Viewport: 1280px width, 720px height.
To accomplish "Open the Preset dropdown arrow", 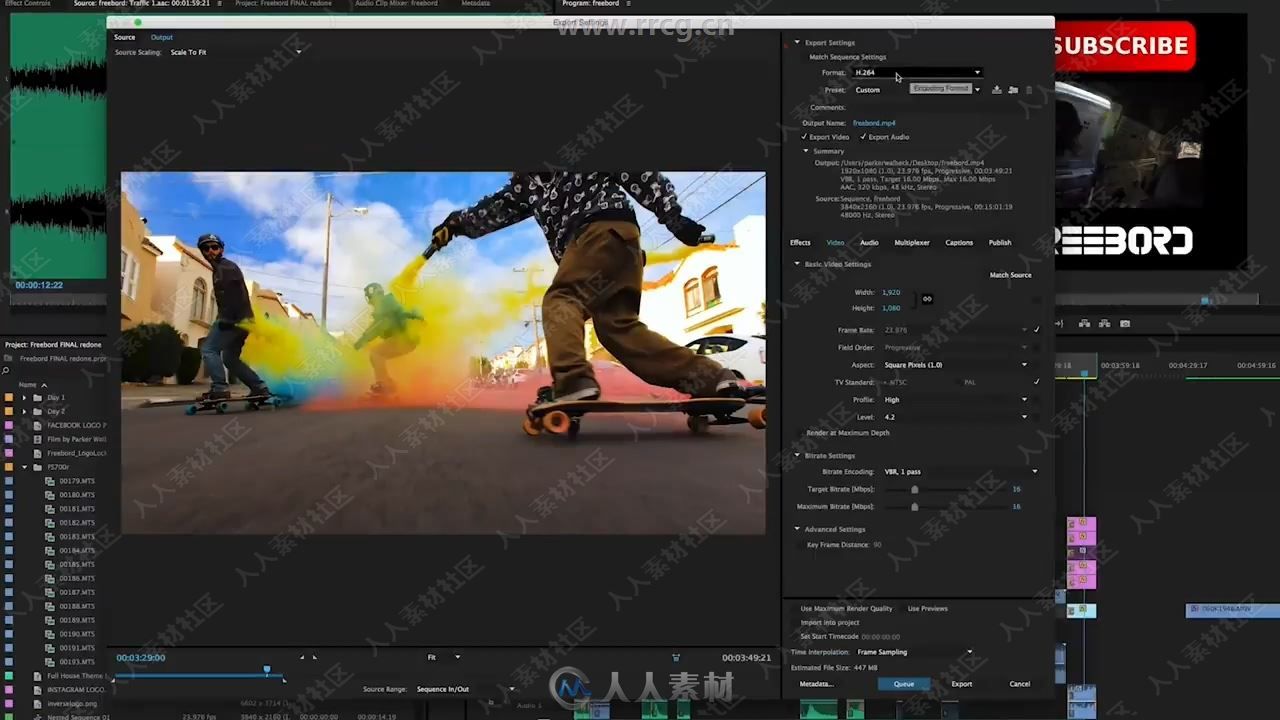I will [977, 90].
